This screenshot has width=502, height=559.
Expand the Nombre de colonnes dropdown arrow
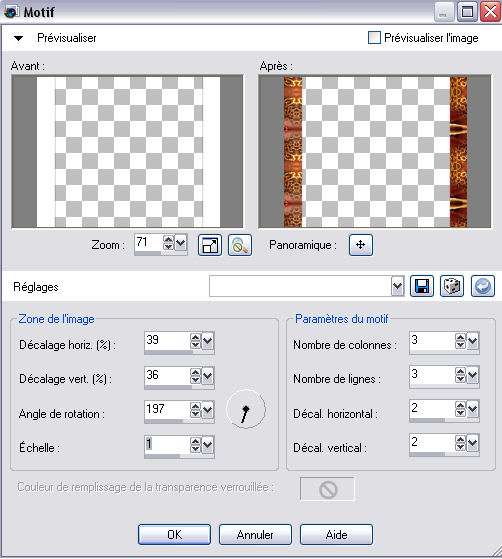472,341
